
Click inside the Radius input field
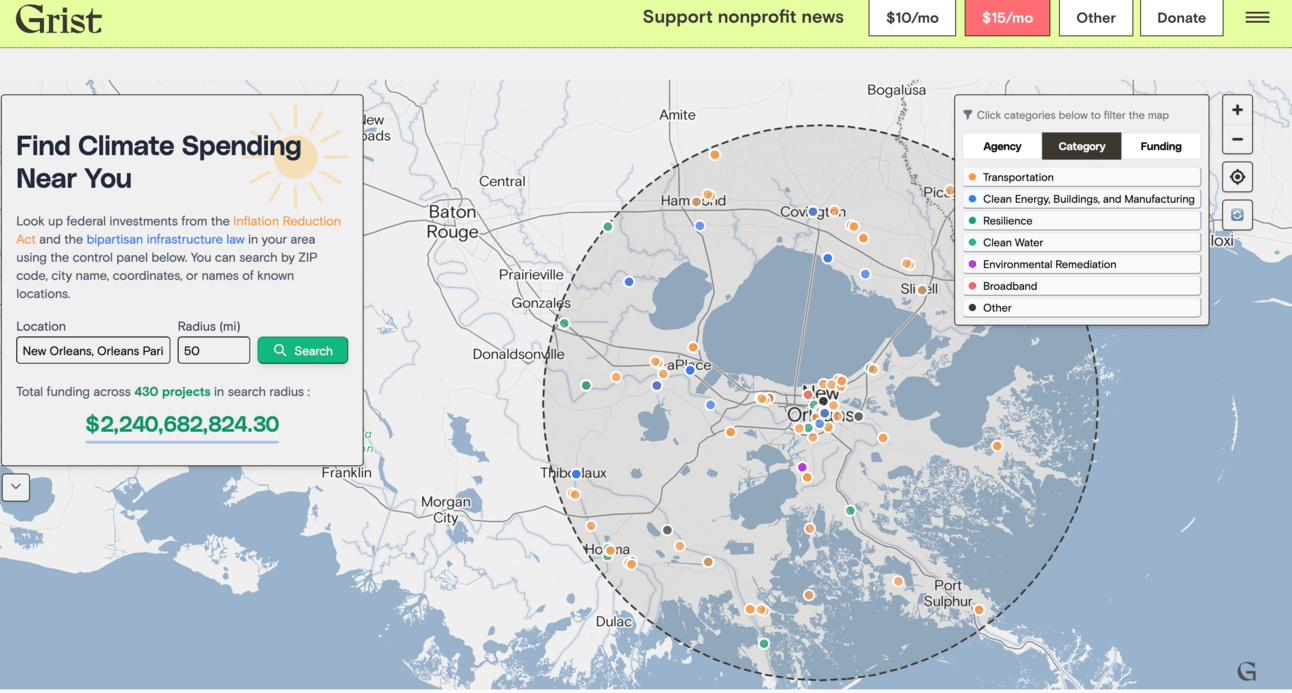point(213,350)
